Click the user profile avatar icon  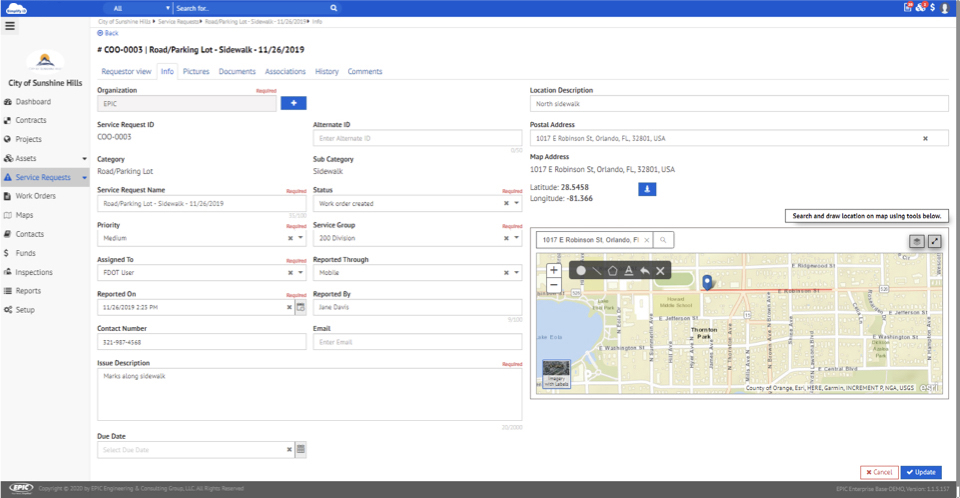945,8
